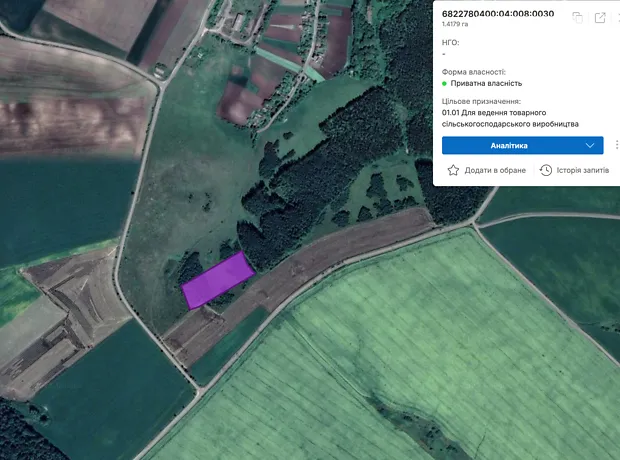Viewport: 620px width, 460px height.
Task: Click the clock icon for request history
Action: (546, 170)
